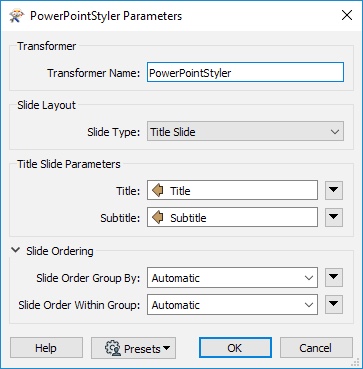Collapse the Slide Ordering section
Screen dimensions: 363x369
click(x=15, y=251)
